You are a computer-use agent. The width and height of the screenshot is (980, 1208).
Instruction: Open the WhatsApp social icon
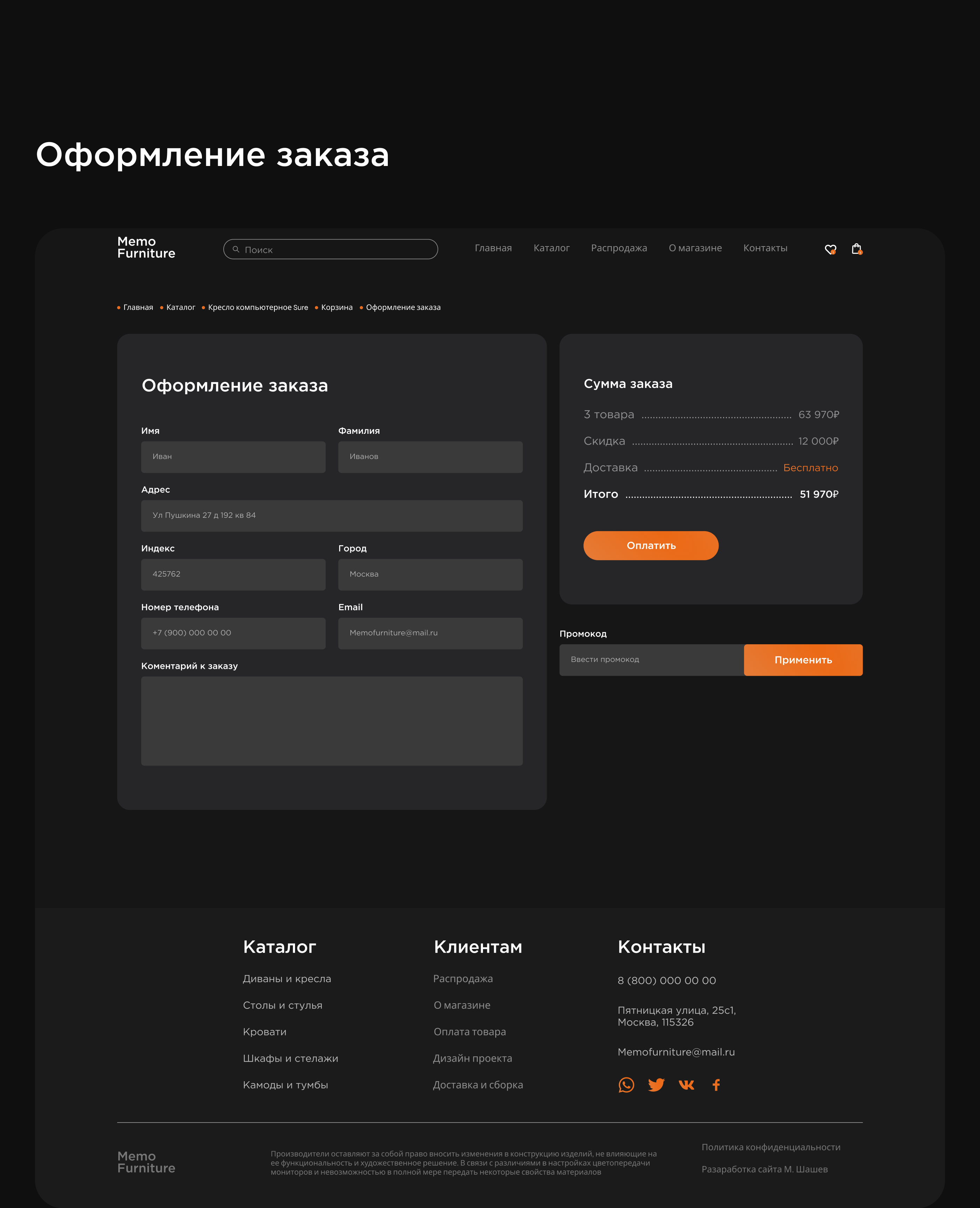click(626, 1085)
